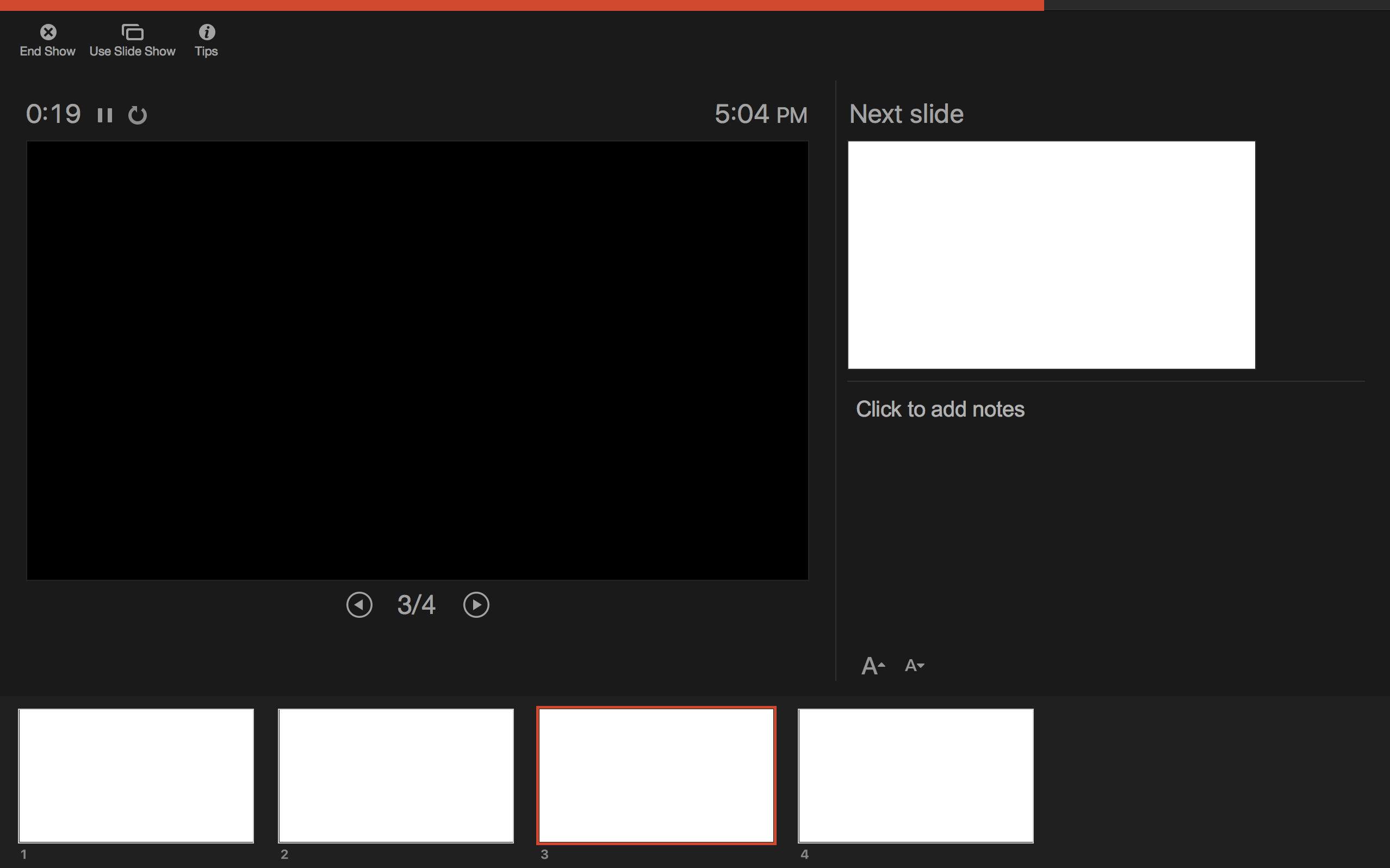Pause the presentation timer
Viewport: 1390px width, 868px height.
pyautogui.click(x=104, y=115)
